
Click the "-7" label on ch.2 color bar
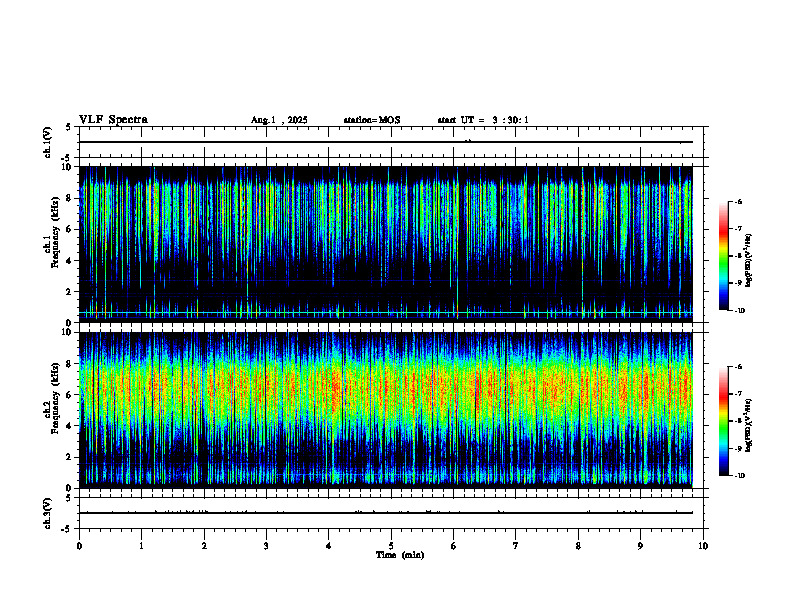pos(739,394)
